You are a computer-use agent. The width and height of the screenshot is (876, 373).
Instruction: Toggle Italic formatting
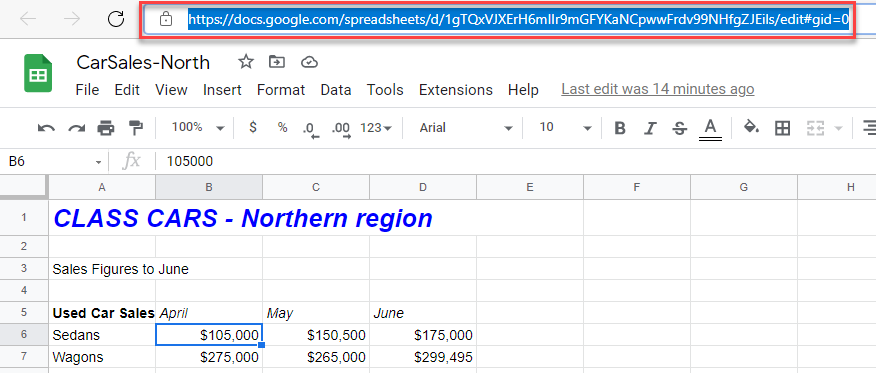pyautogui.click(x=649, y=128)
